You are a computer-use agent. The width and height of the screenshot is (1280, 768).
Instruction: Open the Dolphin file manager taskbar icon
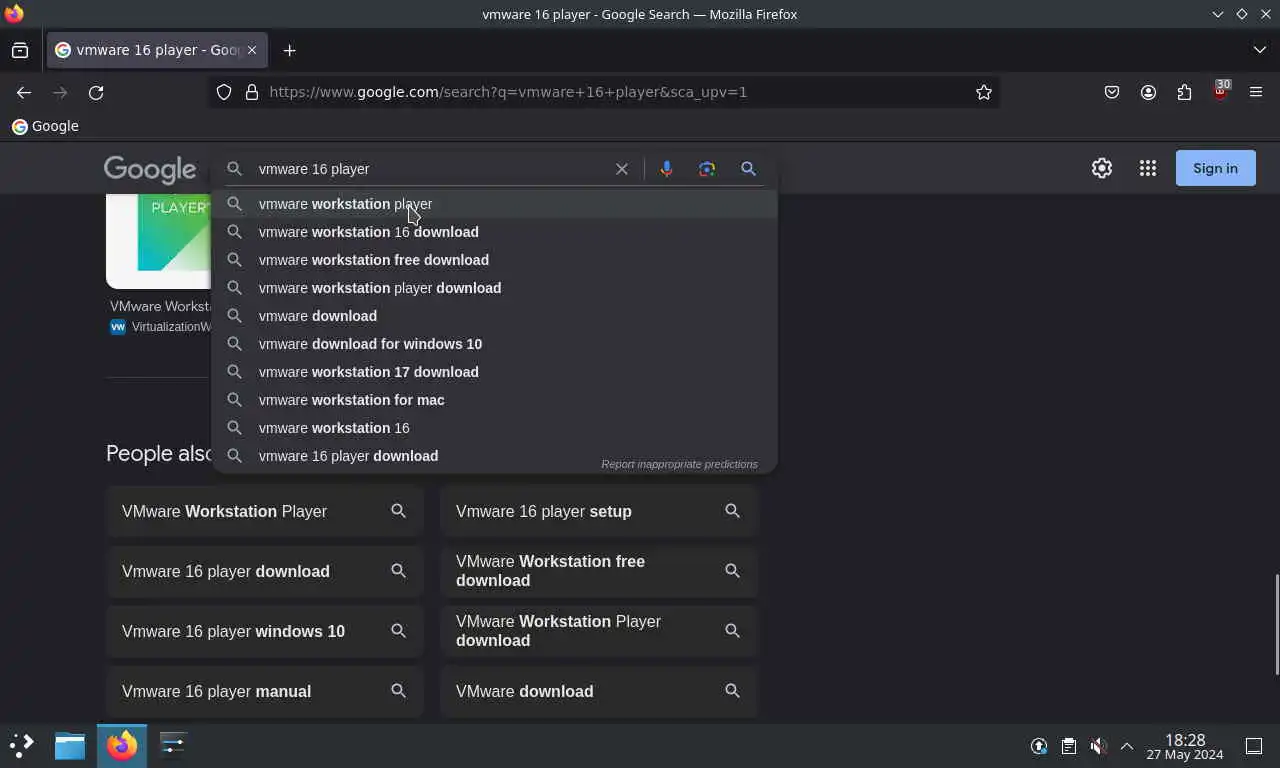[70, 745]
